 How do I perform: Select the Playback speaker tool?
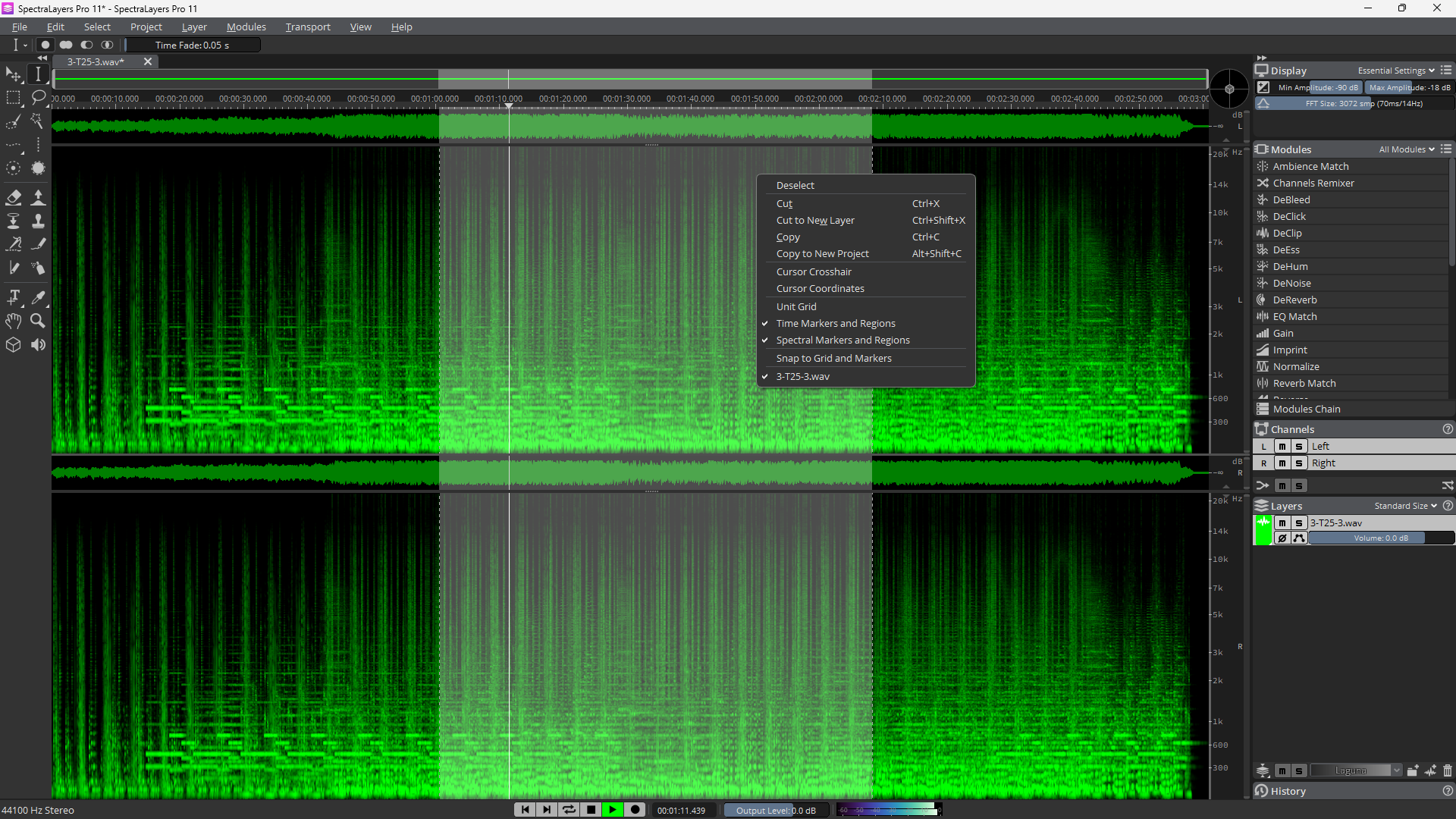(38, 345)
